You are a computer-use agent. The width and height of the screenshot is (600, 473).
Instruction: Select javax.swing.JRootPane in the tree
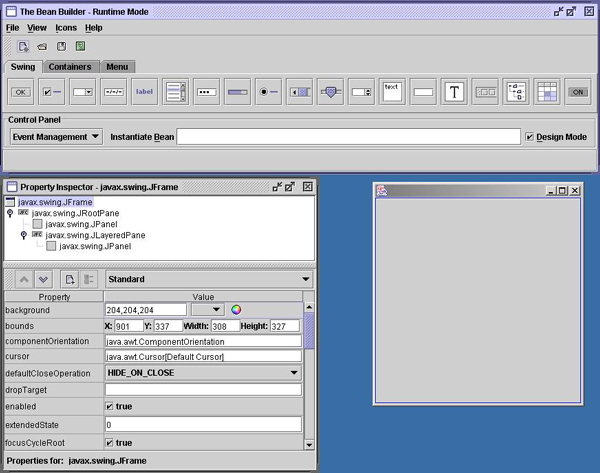tap(75, 213)
